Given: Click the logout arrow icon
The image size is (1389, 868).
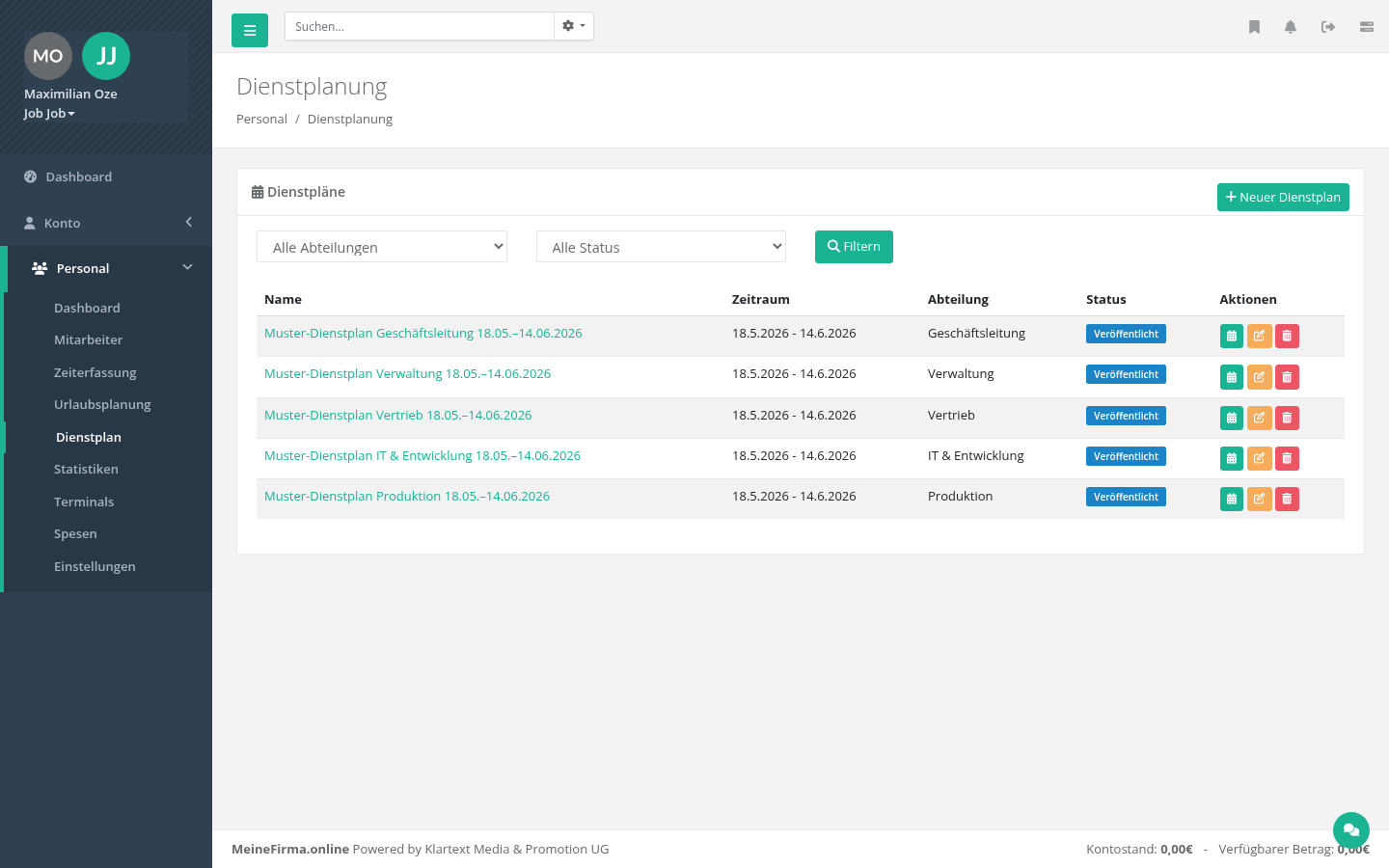Looking at the screenshot, I should (x=1328, y=27).
